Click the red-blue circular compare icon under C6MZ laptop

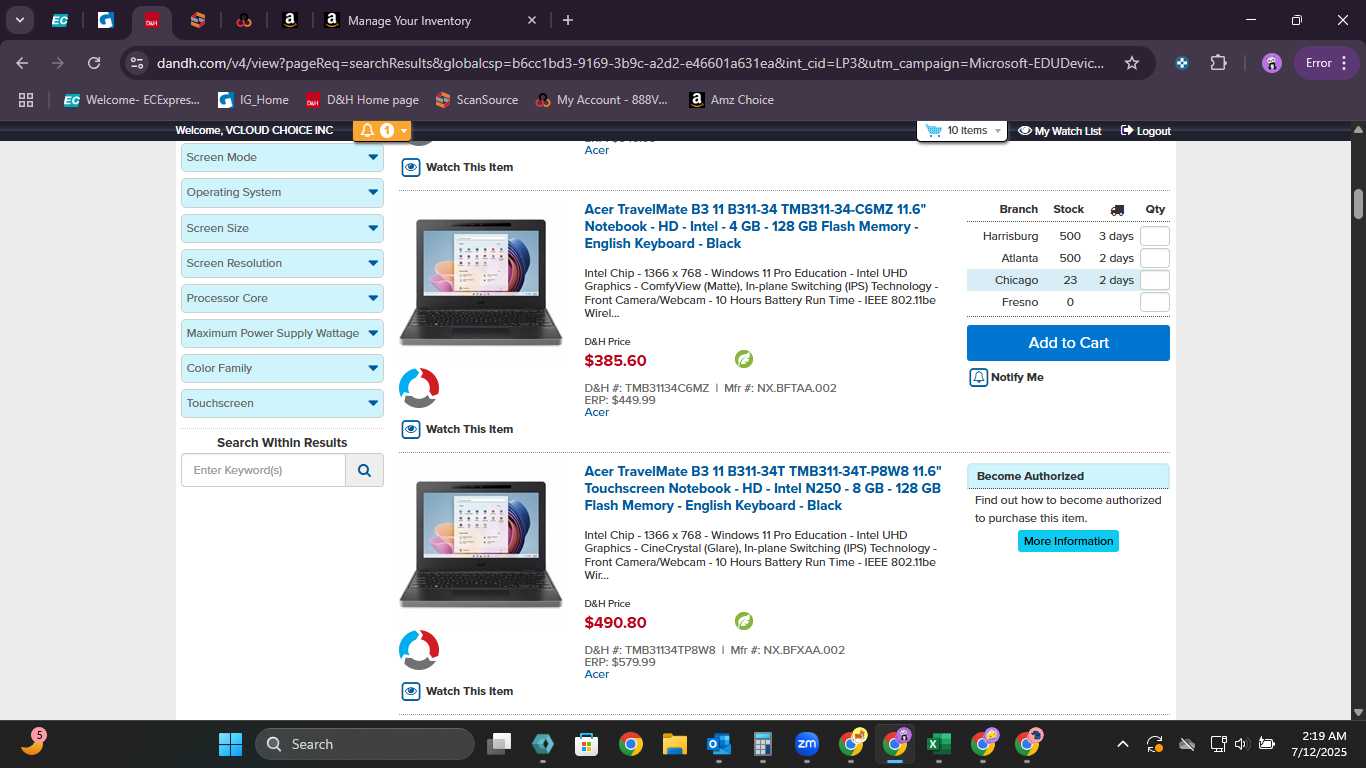pyautogui.click(x=419, y=388)
